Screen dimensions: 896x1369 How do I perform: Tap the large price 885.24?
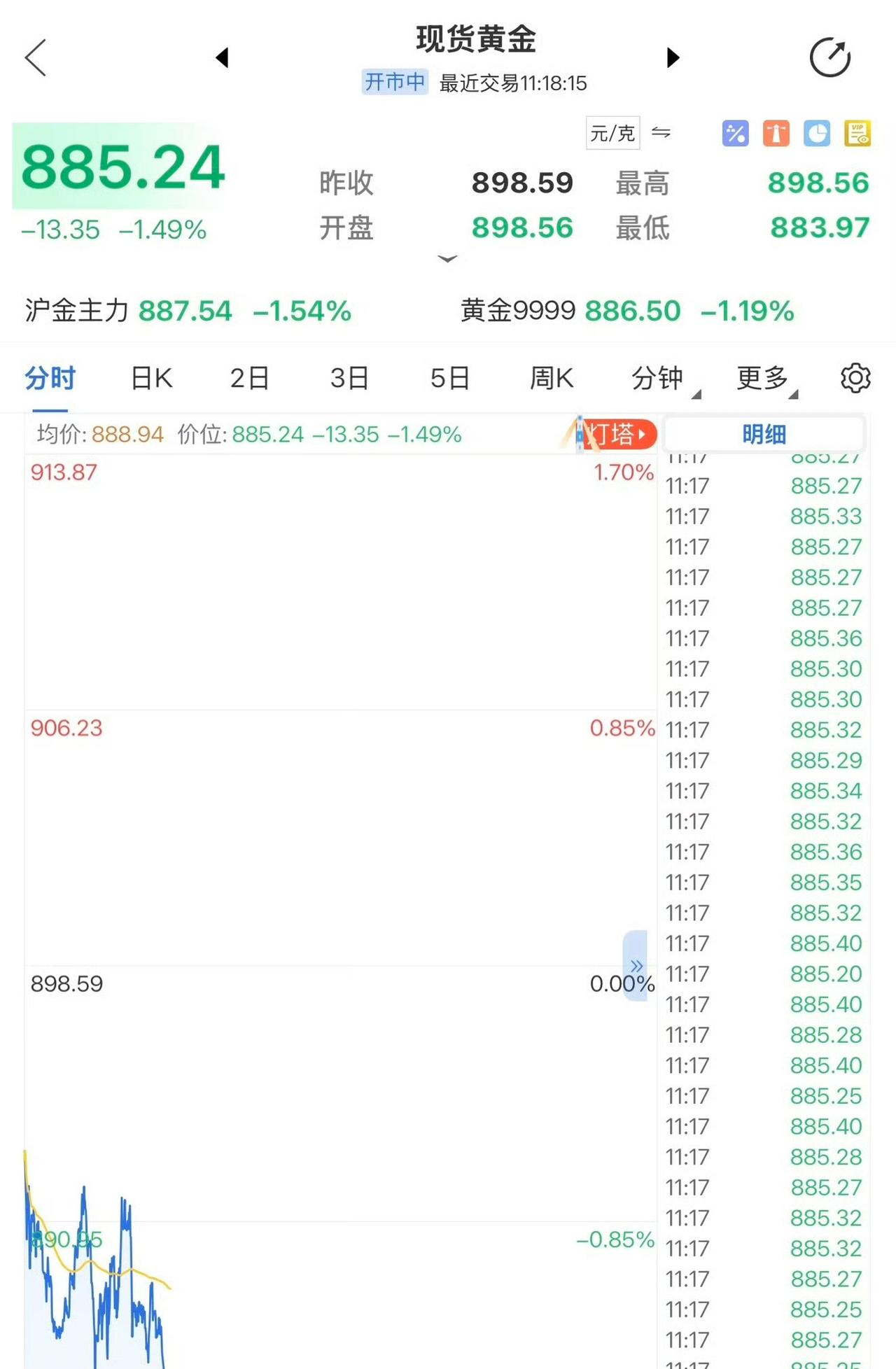click(x=123, y=167)
